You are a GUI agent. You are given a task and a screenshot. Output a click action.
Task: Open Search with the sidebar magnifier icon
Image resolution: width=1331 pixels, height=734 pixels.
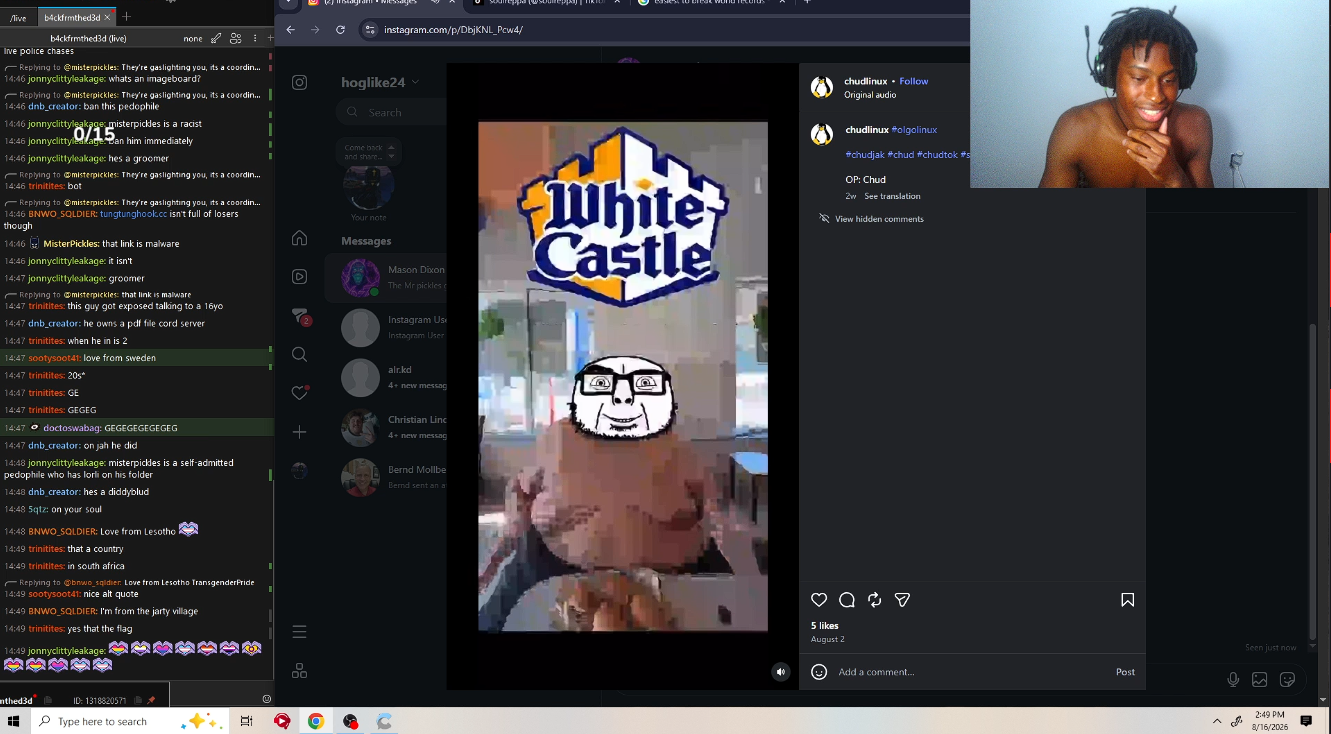click(x=299, y=354)
